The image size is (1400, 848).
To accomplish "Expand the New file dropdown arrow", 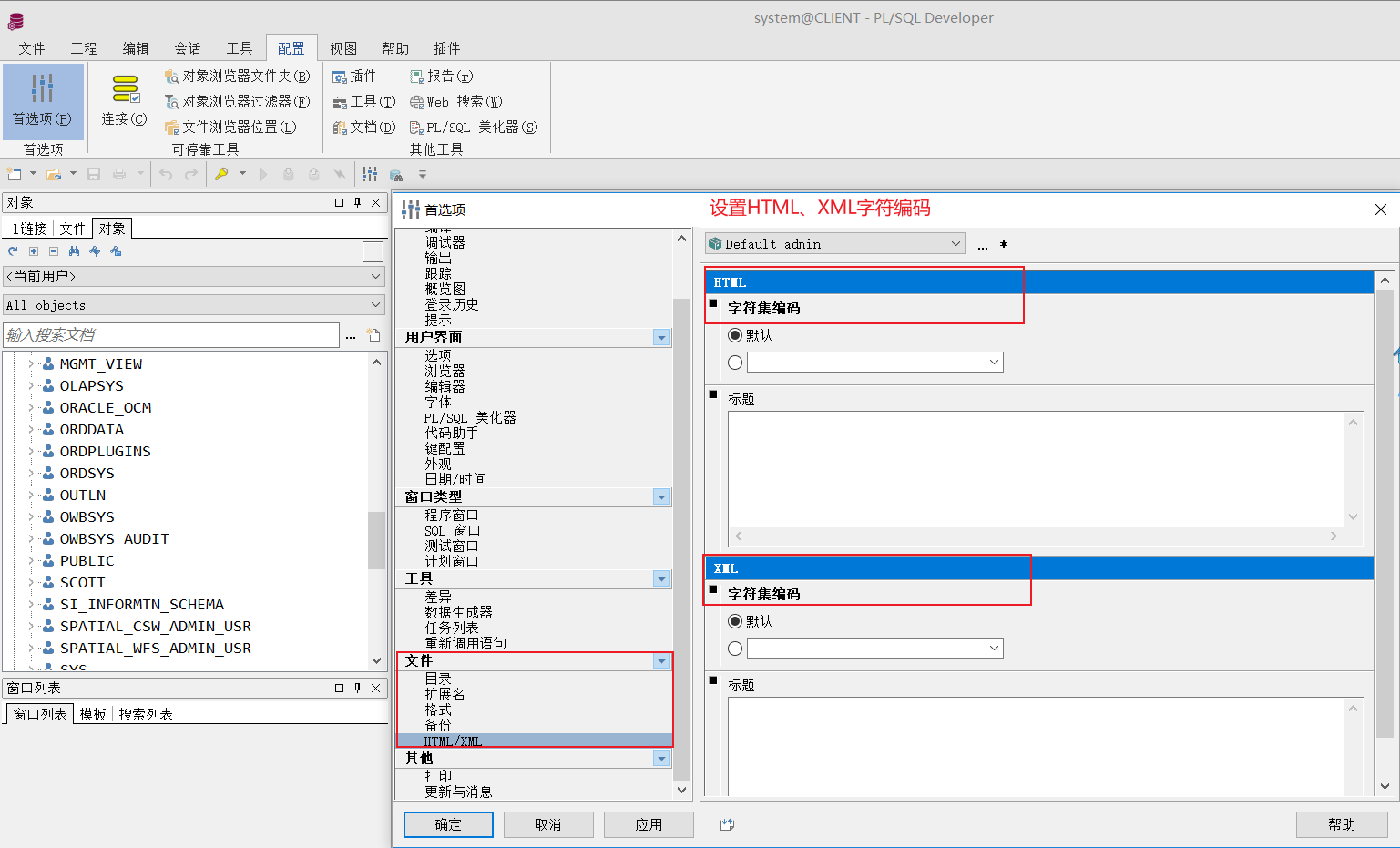I will click(x=33, y=174).
